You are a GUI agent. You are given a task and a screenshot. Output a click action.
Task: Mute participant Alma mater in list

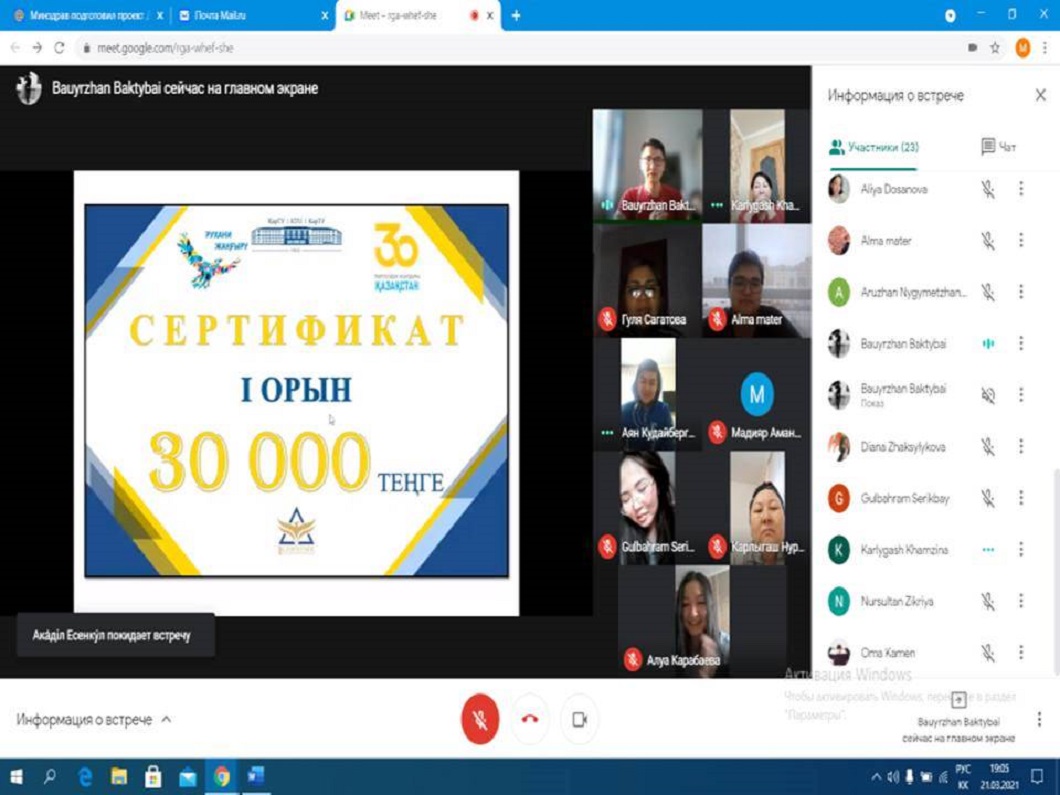point(988,241)
